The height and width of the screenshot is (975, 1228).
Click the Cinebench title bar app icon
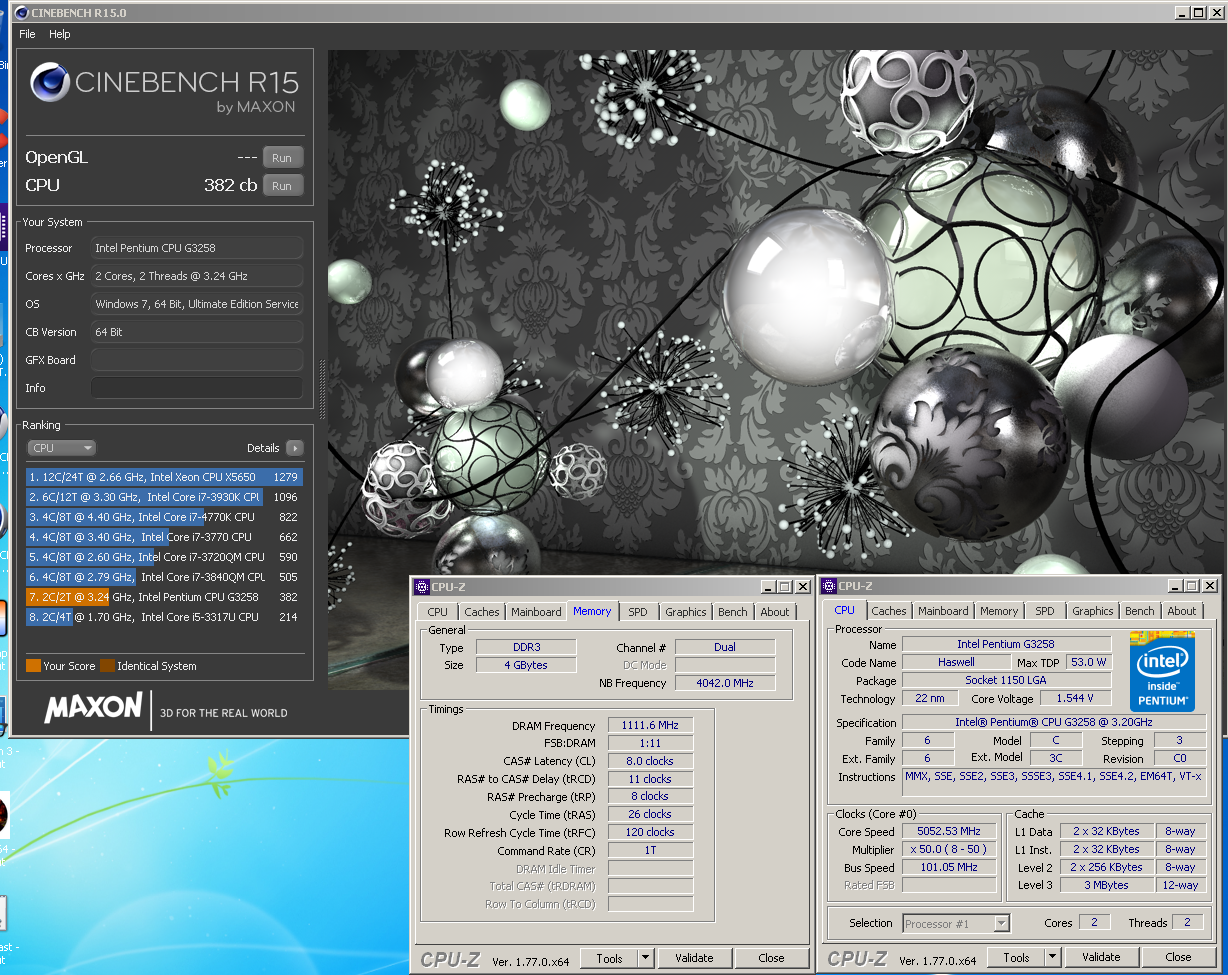(x=22, y=13)
